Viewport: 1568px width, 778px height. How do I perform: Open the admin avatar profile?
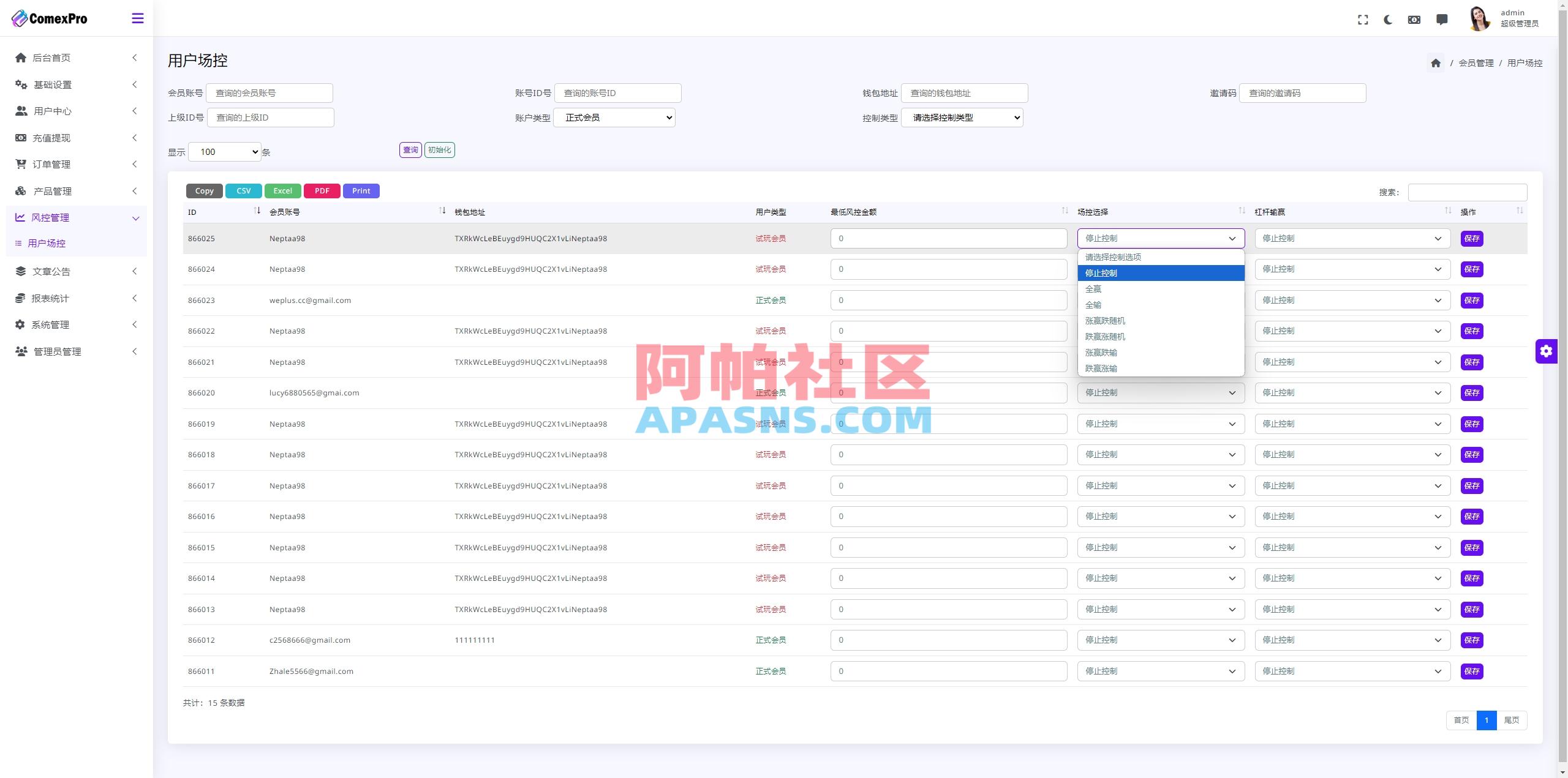click(x=1479, y=18)
